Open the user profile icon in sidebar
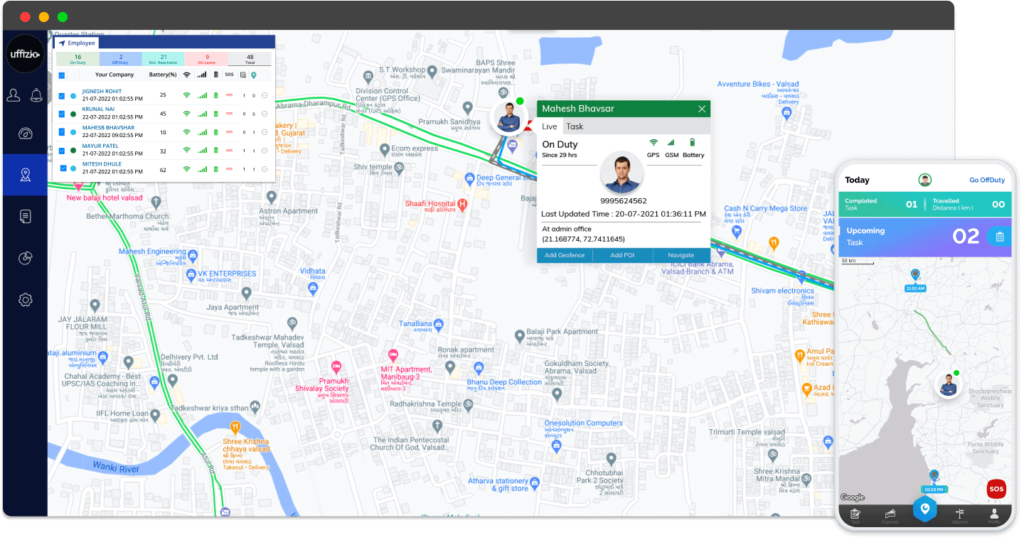The height and width of the screenshot is (540, 1024). tap(13, 95)
